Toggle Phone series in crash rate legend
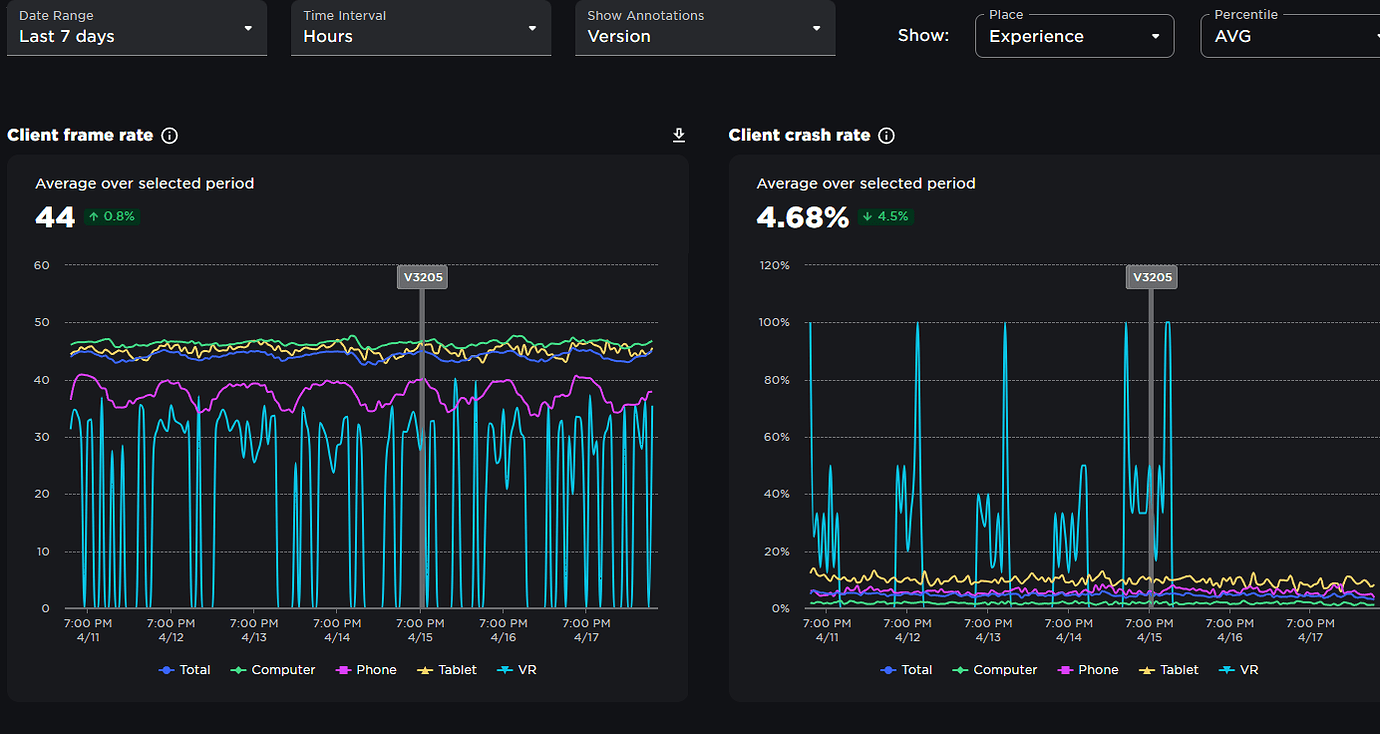This screenshot has width=1380, height=734. pos(1088,670)
